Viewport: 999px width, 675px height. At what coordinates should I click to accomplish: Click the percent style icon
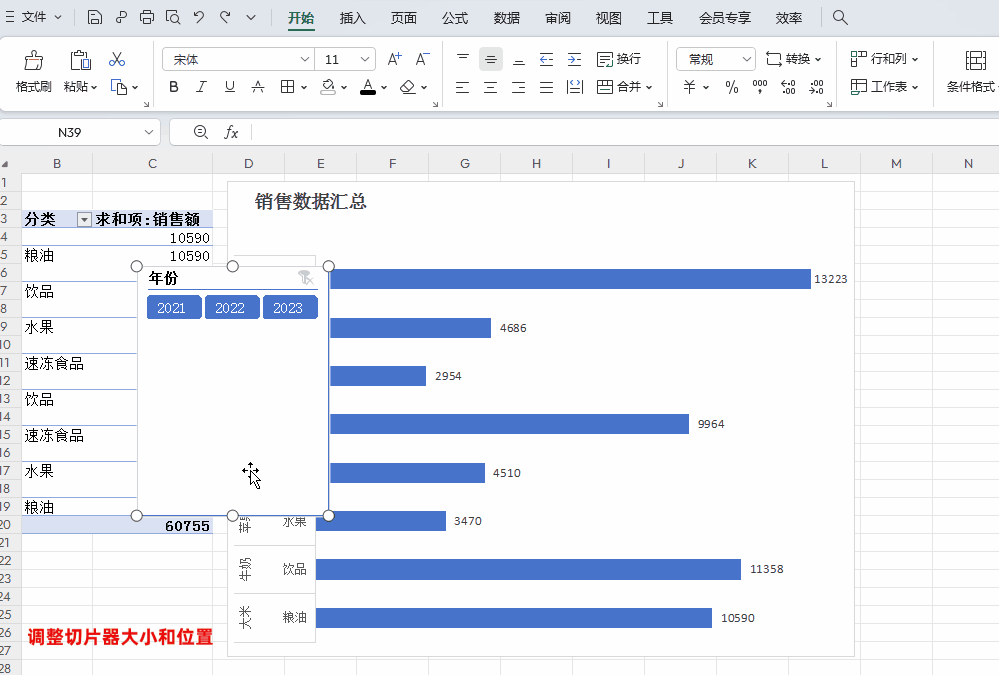point(732,87)
